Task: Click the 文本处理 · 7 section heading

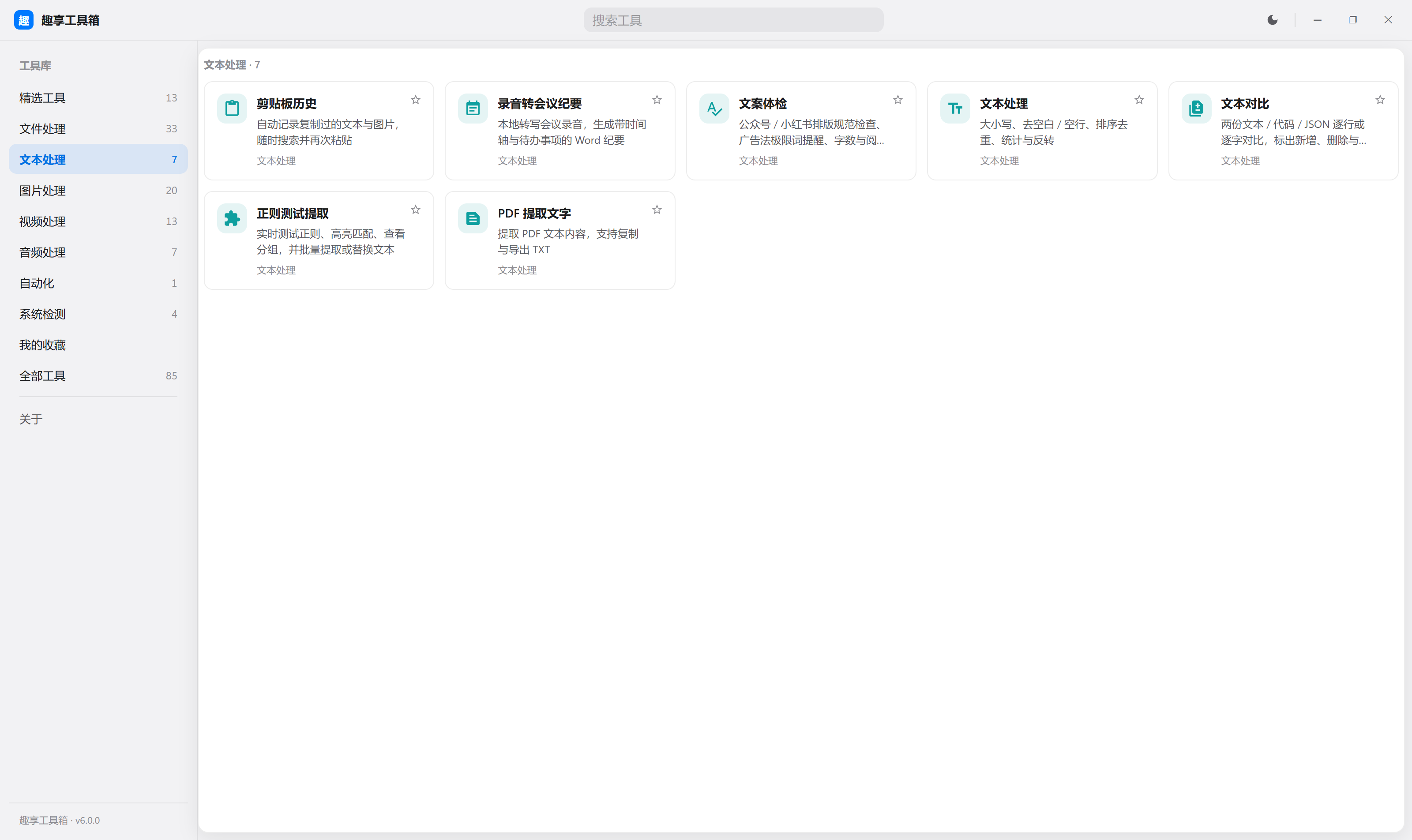Action: [x=232, y=64]
